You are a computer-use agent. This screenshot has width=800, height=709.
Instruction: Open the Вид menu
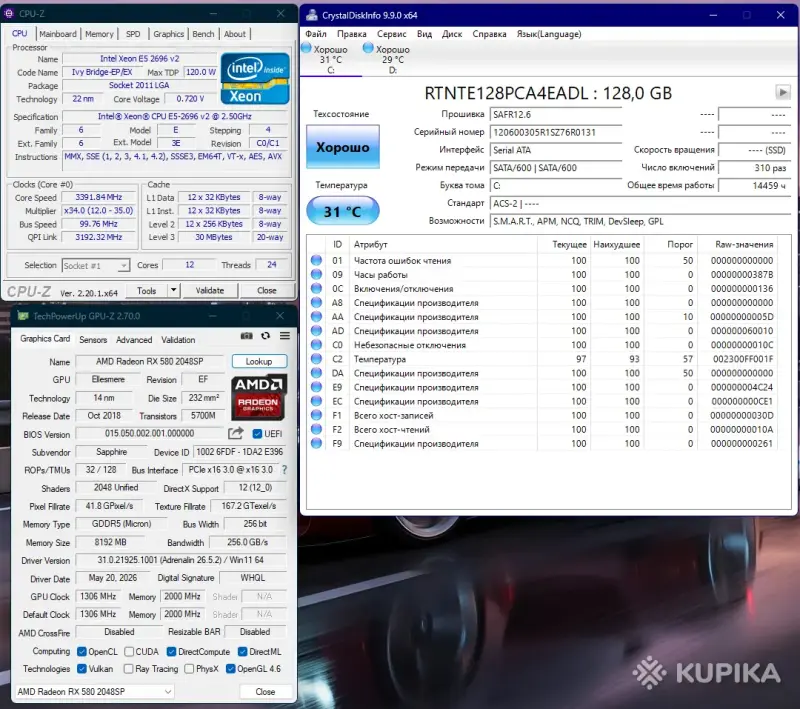(424, 34)
